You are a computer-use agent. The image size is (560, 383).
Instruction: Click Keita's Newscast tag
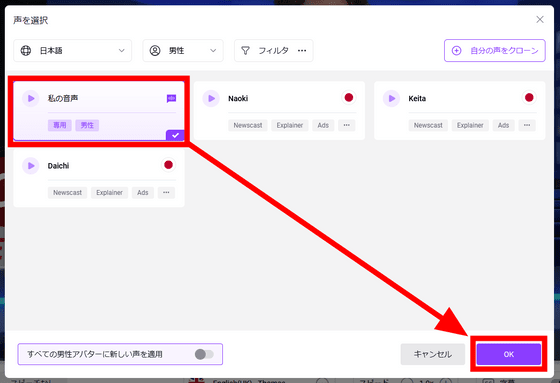[x=428, y=125]
